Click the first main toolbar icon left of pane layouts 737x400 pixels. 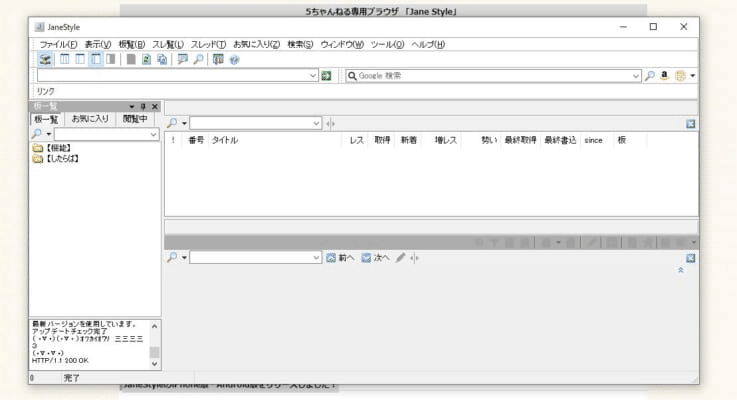(46, 60)
